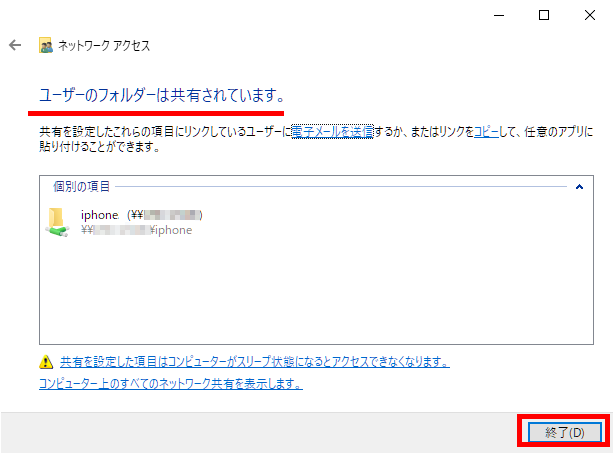Click the コピー link to copy the link
The image size is (614, 454).
point(486,132)
